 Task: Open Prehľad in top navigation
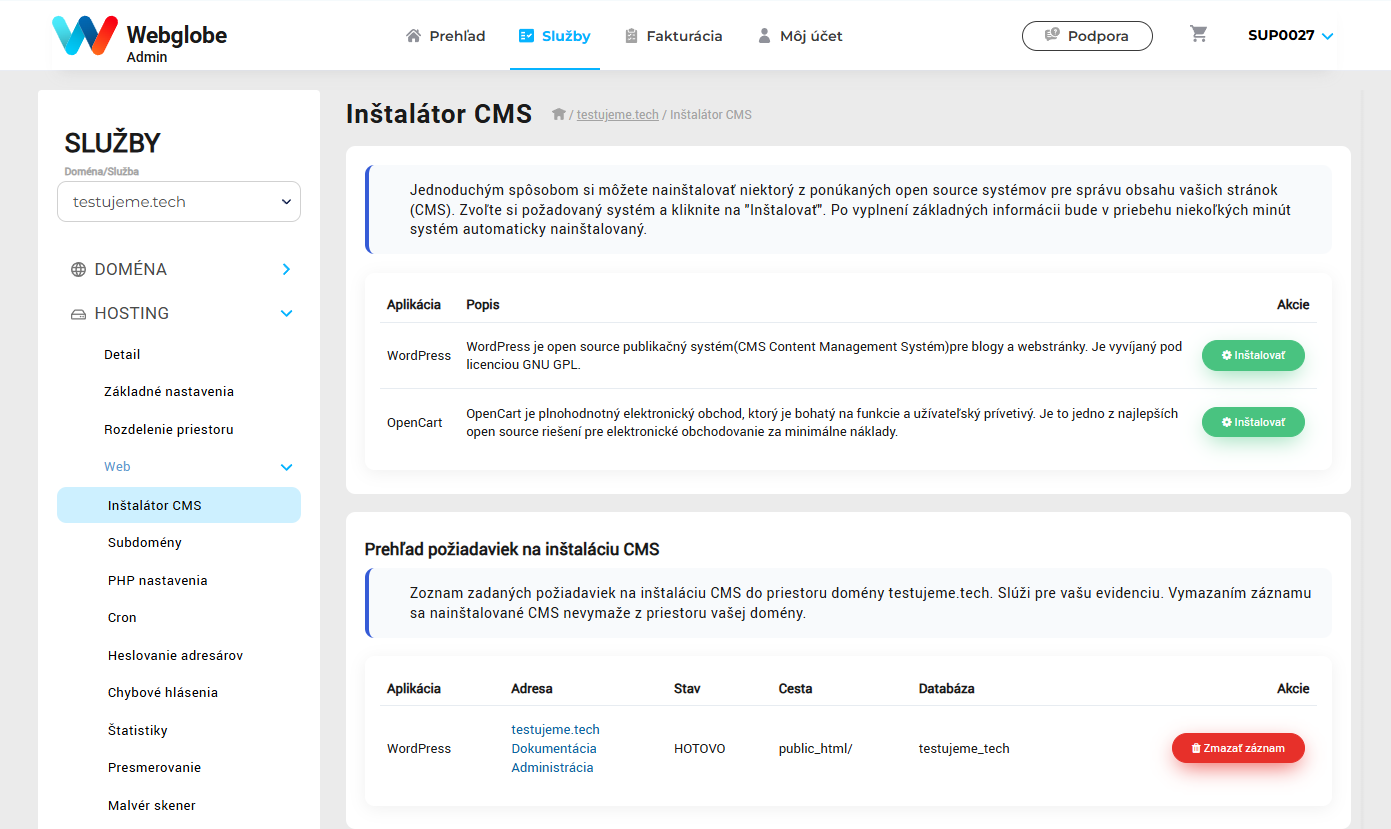coord(445,36)
